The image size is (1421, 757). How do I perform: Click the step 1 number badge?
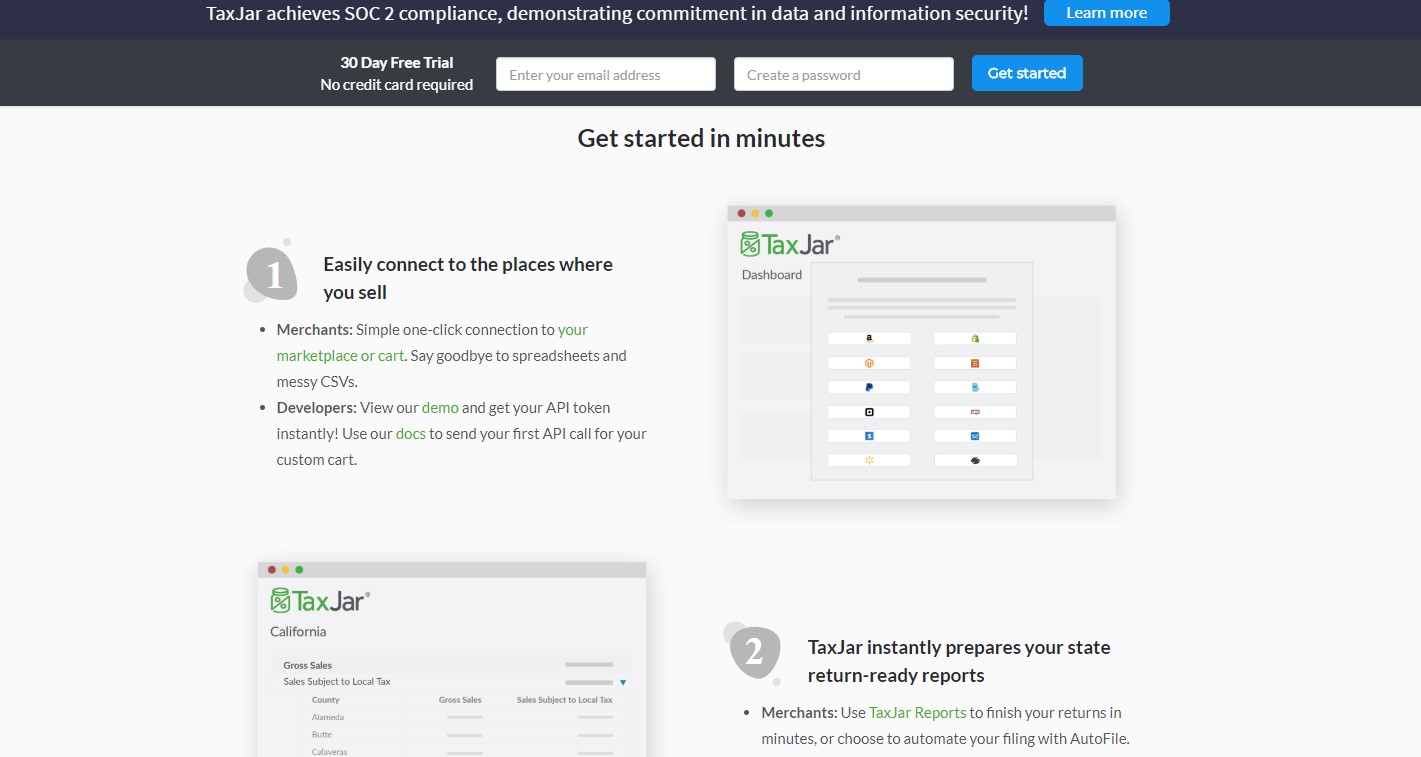(x=271, y=272)
